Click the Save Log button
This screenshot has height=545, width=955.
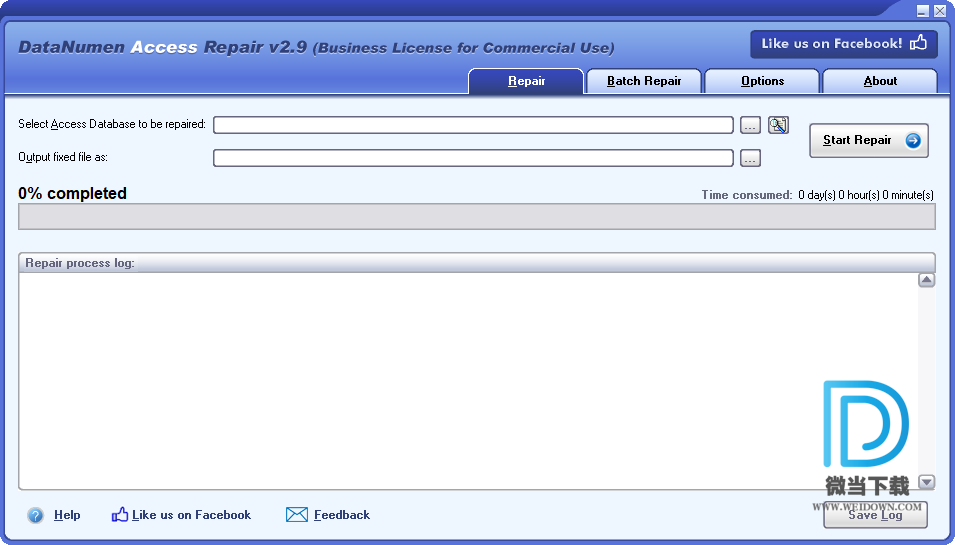click(875, 515)
